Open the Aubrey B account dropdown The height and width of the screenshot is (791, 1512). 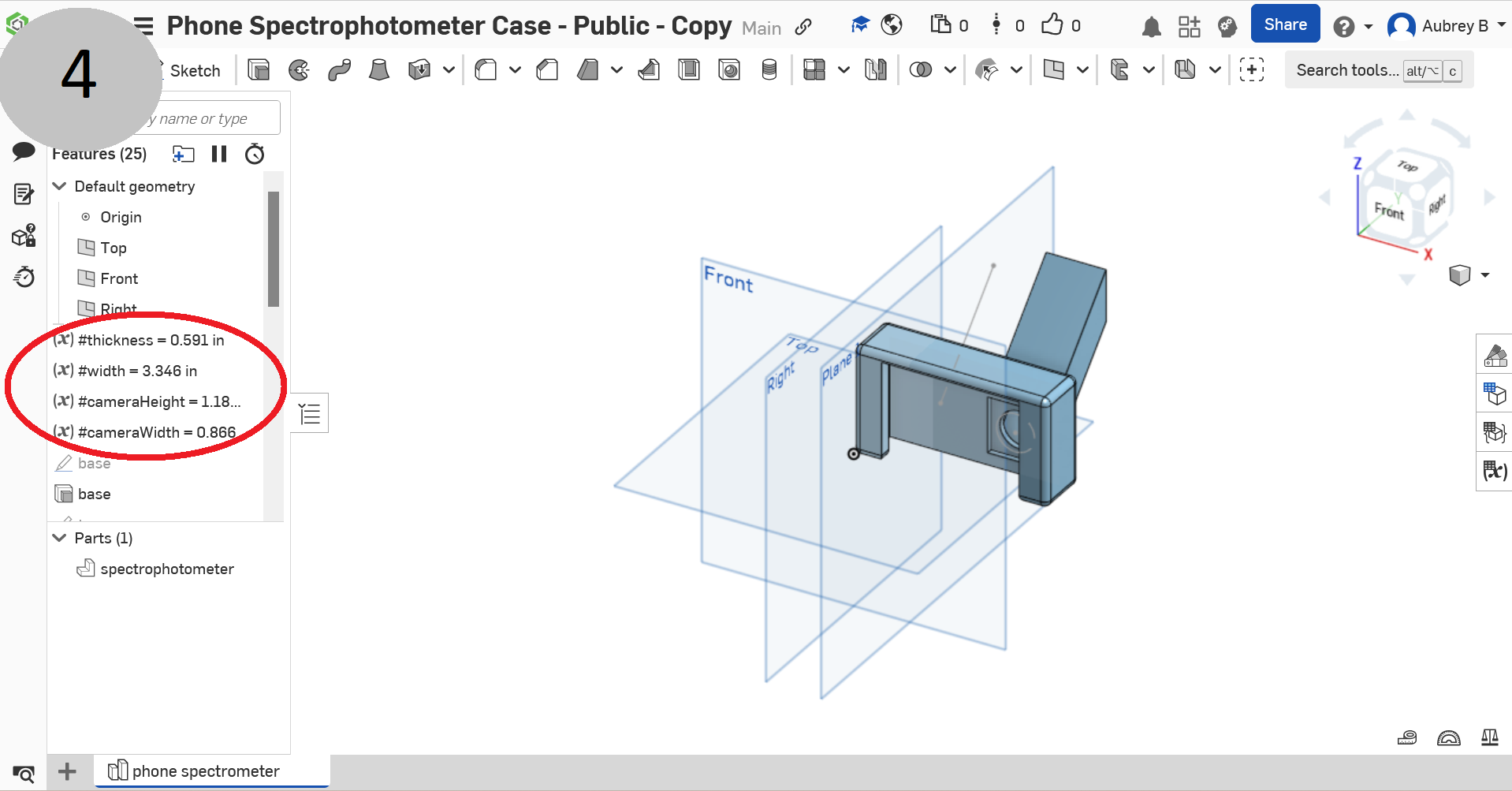(1446, 26)
